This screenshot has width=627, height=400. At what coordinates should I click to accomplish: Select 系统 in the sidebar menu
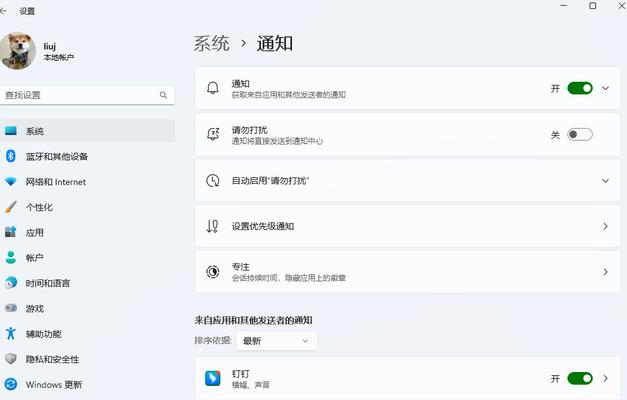pyautogui.click(x=87, y=131)
